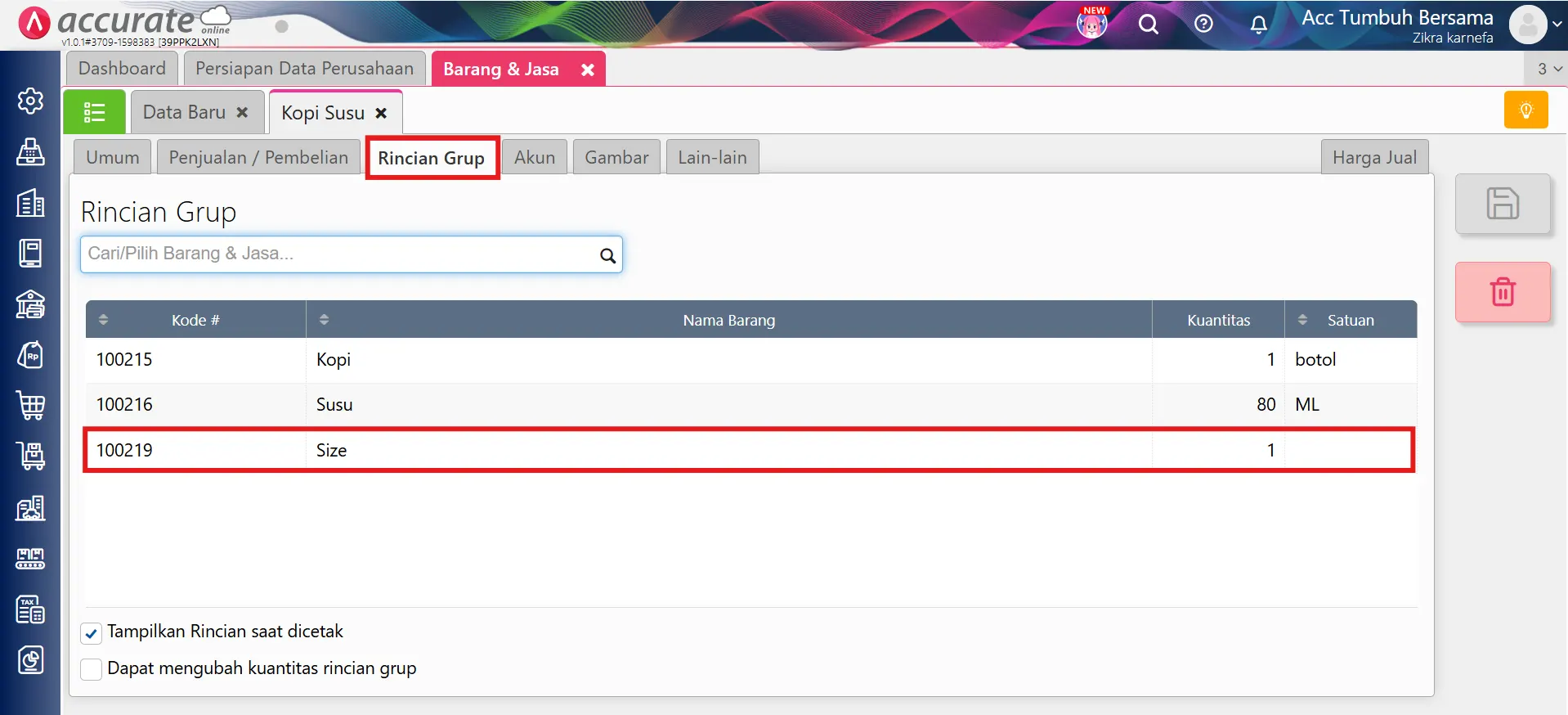Switch to the Penjualan / Pembelian tab
Viewport: 1568px width, 715px height.
[x=258, y=158]
